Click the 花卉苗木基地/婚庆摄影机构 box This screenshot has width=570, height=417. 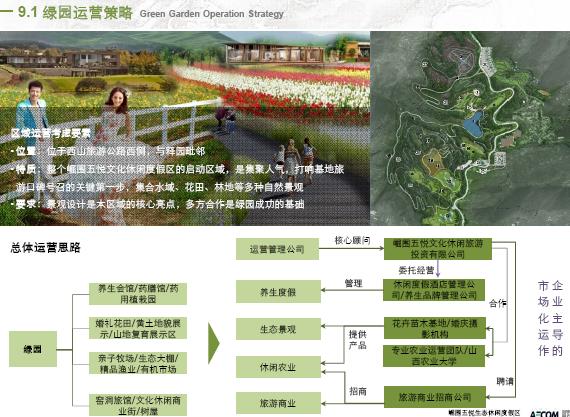435,328
